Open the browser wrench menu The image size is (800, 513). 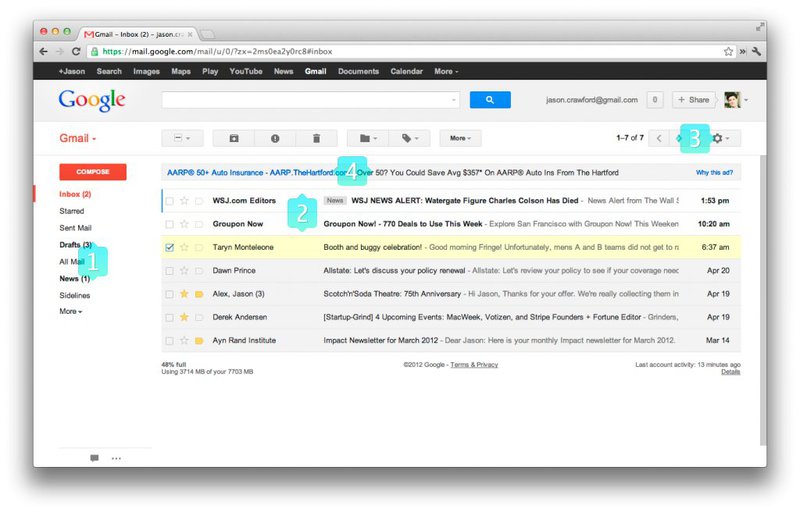[x=756, y=51]
